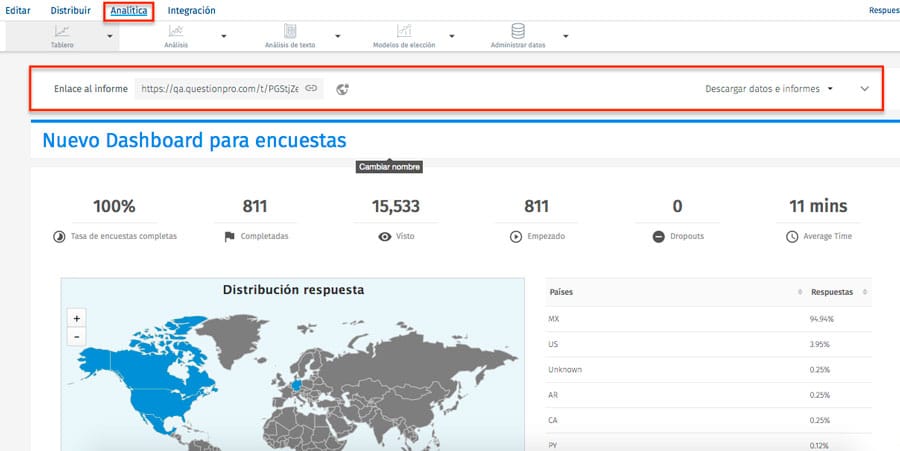Screen dimensions: 900x451
Task: Click the Distribución respuesta chart title
Action: click(x=293, y=290)
